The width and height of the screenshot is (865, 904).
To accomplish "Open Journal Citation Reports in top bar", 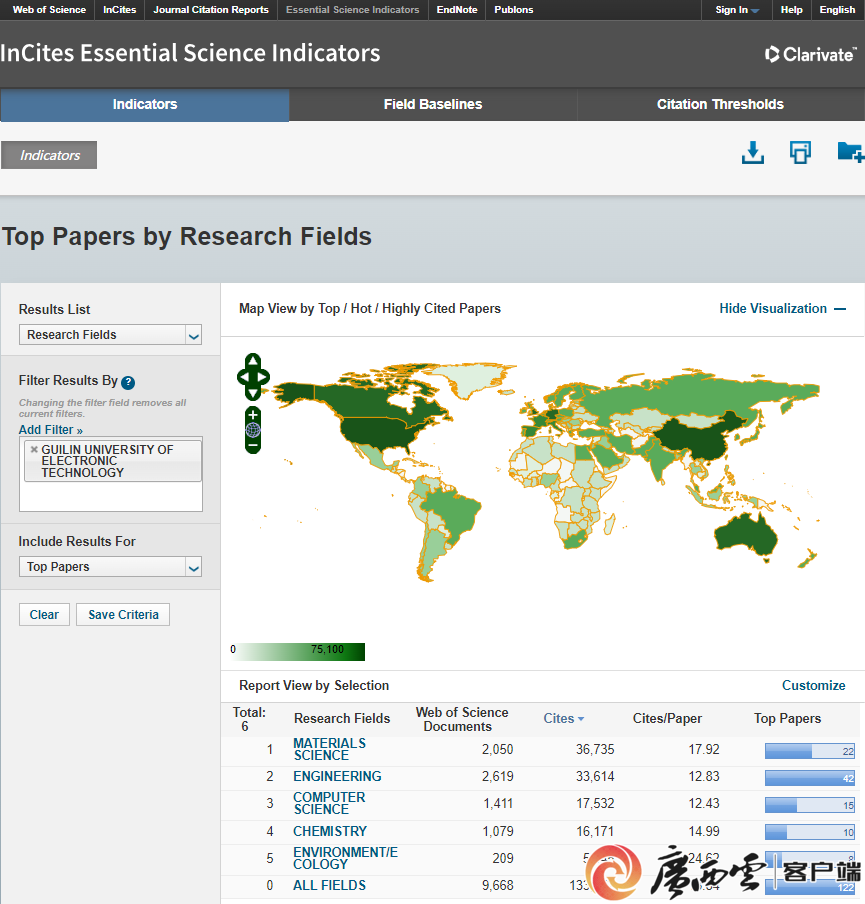I will [x=210, y=10].
